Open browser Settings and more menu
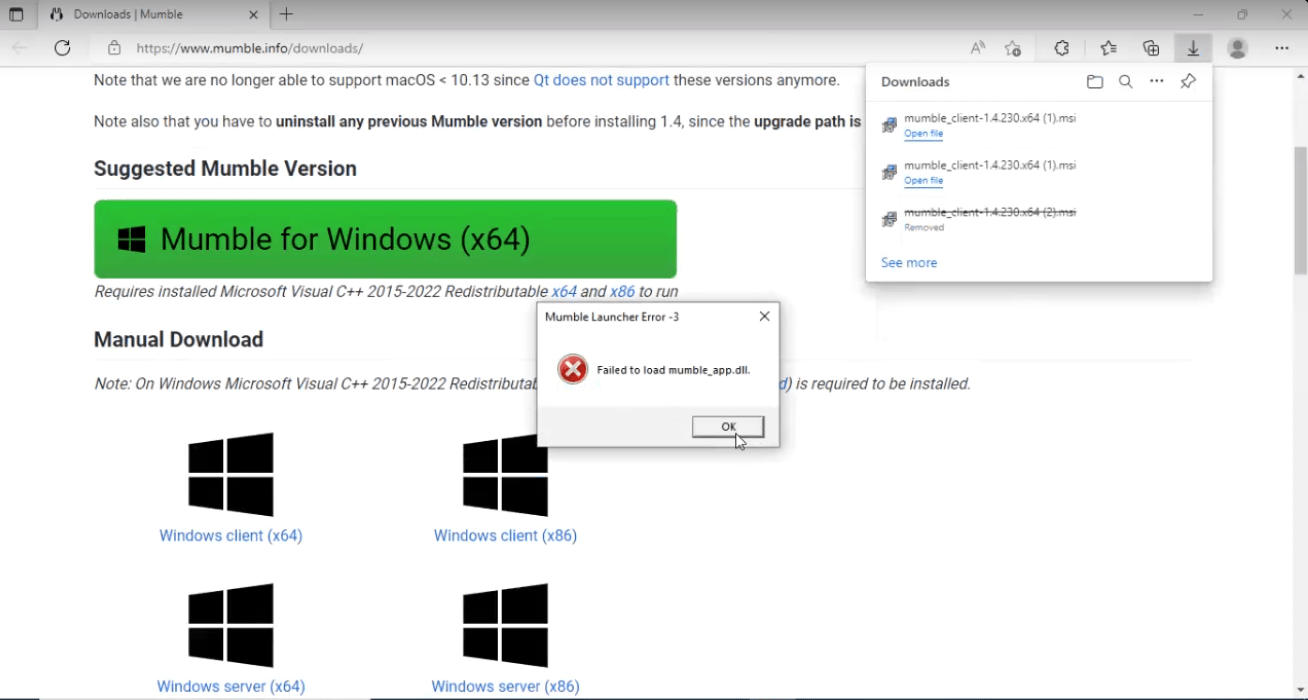1308x700 pixels. tap(1282, 48)
